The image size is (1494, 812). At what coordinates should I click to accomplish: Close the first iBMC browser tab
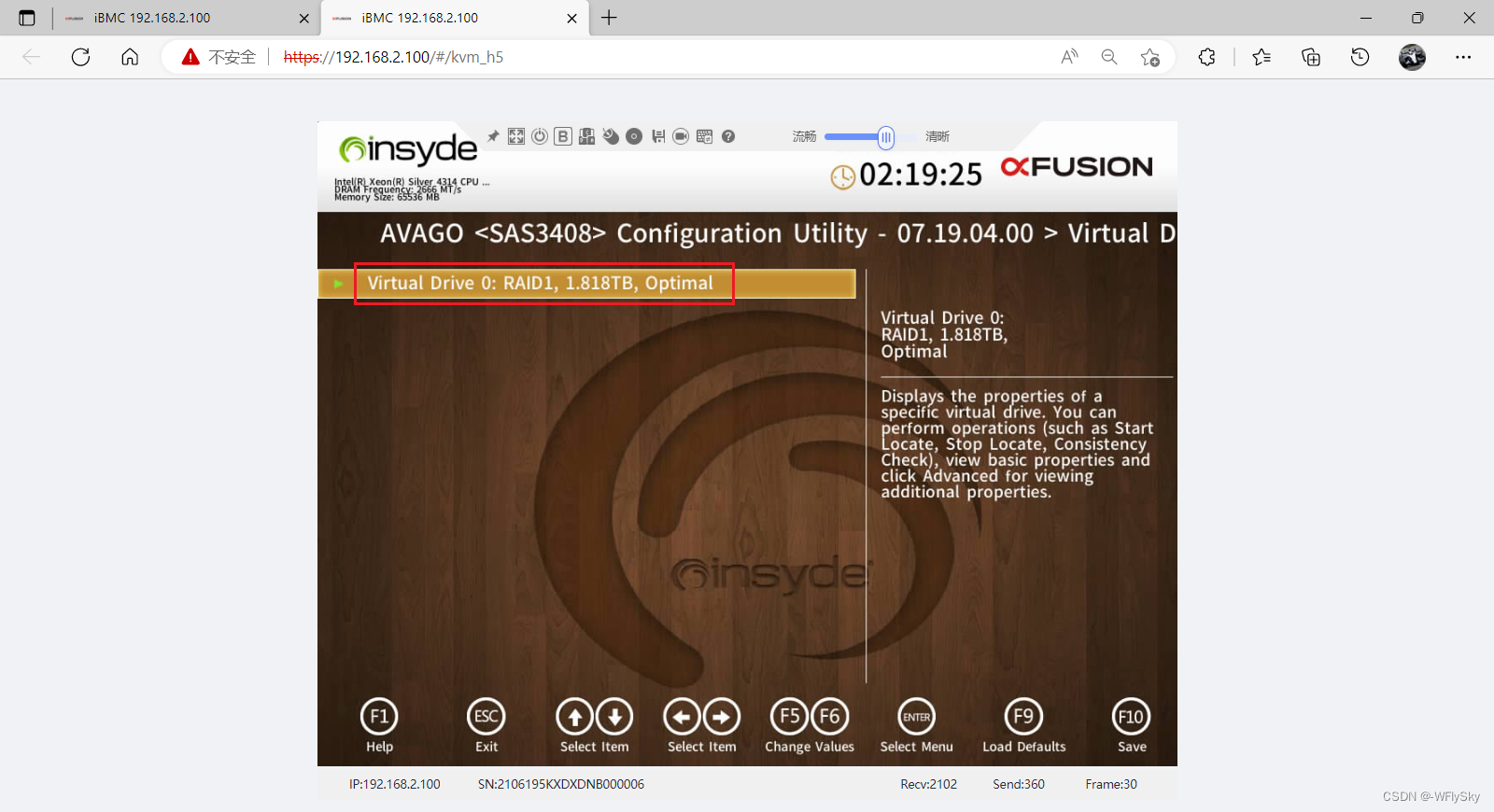[303, 18]
